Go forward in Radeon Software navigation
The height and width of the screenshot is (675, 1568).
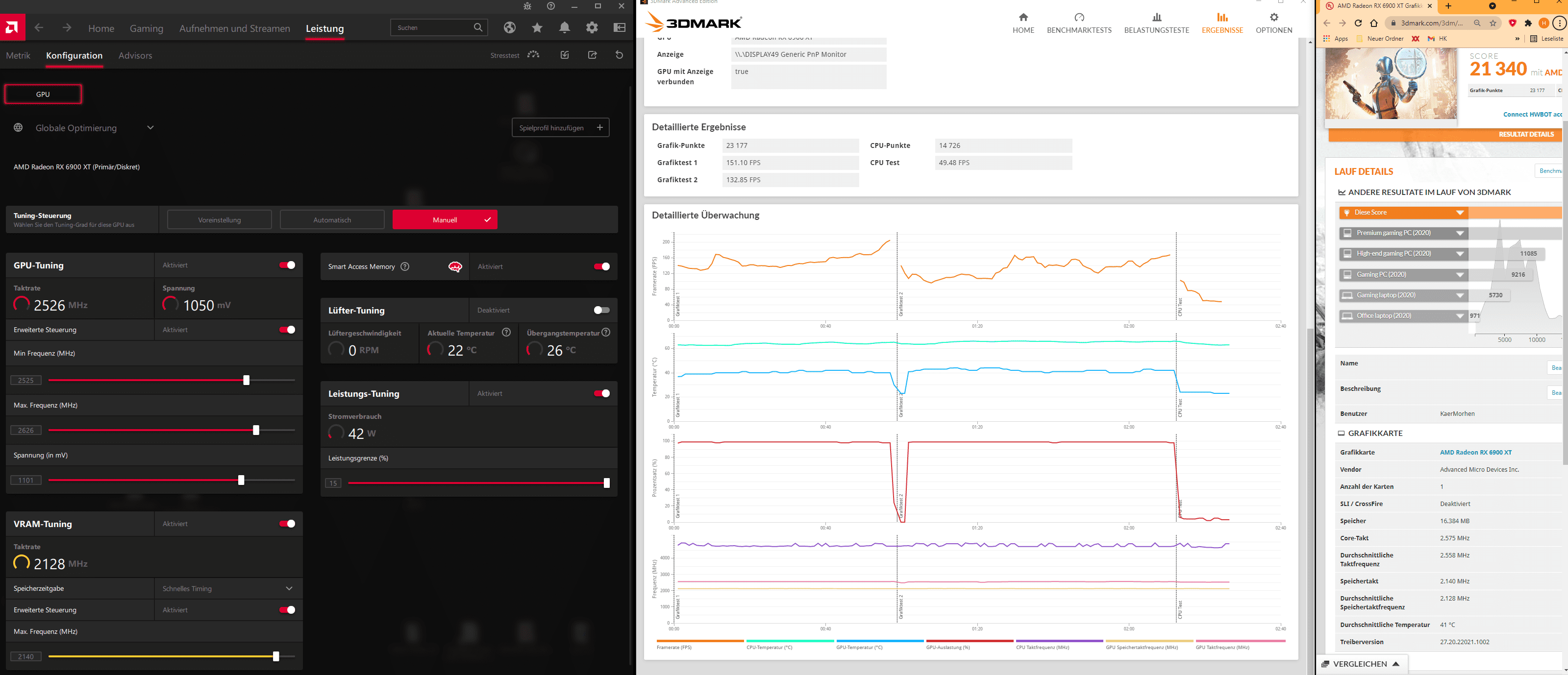pyautogui.click(x=67, y=27)
